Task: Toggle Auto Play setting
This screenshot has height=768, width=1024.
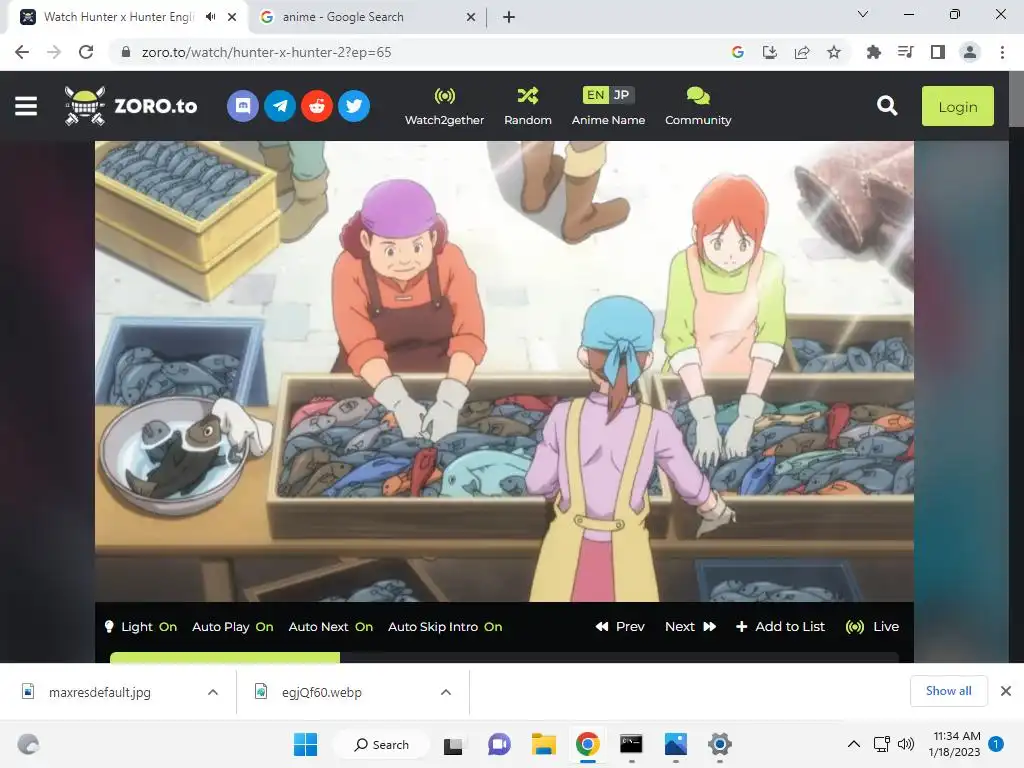Action: click(x=232, y=627)
